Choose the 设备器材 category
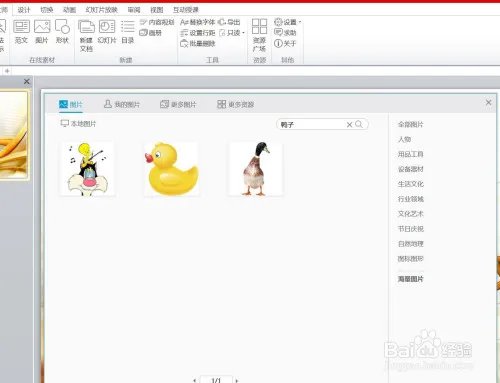 (x=411, y=169)
